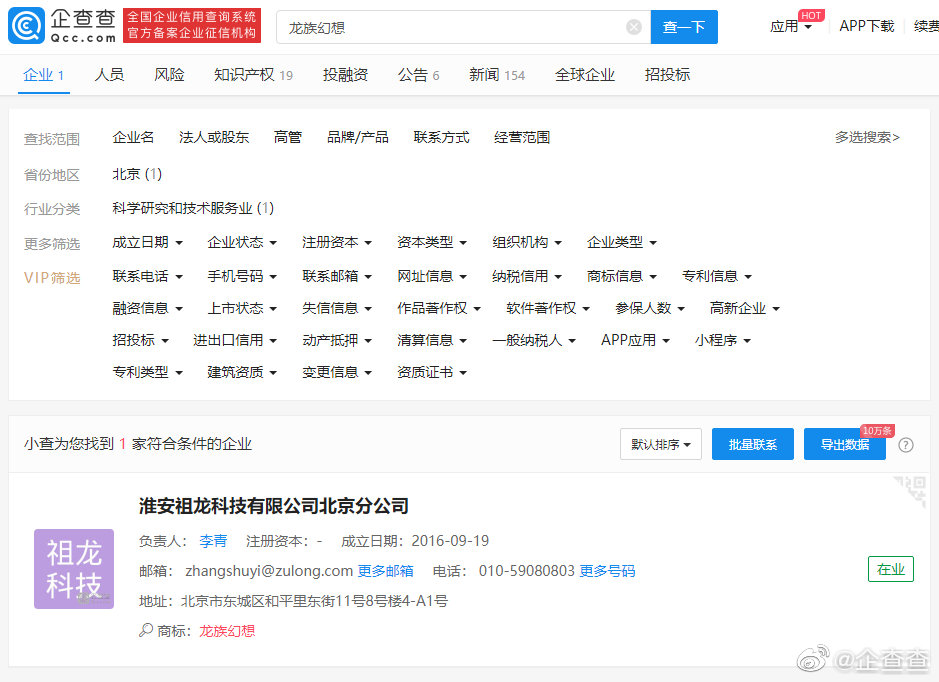
Task: Select search scope 企业名
Action: coord(133,137)
